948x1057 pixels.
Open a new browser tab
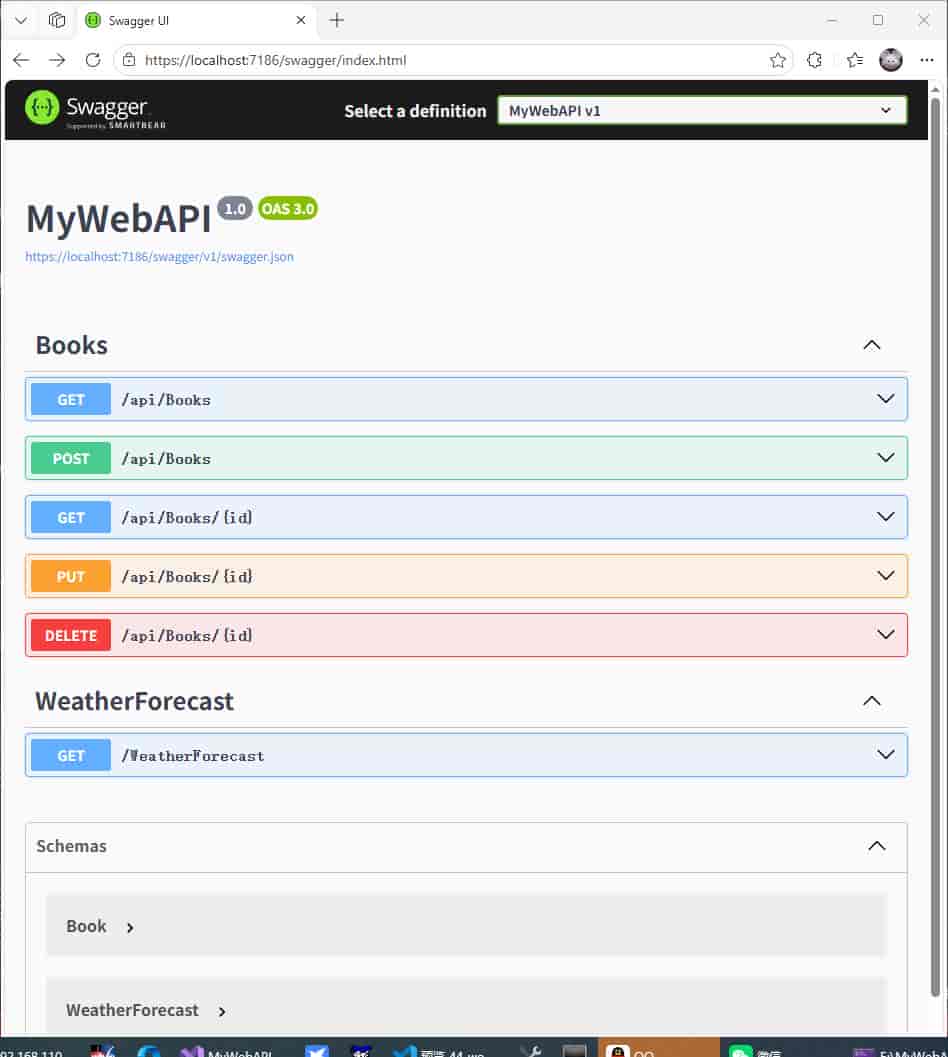pyautogui.click(x=336, y=20)
